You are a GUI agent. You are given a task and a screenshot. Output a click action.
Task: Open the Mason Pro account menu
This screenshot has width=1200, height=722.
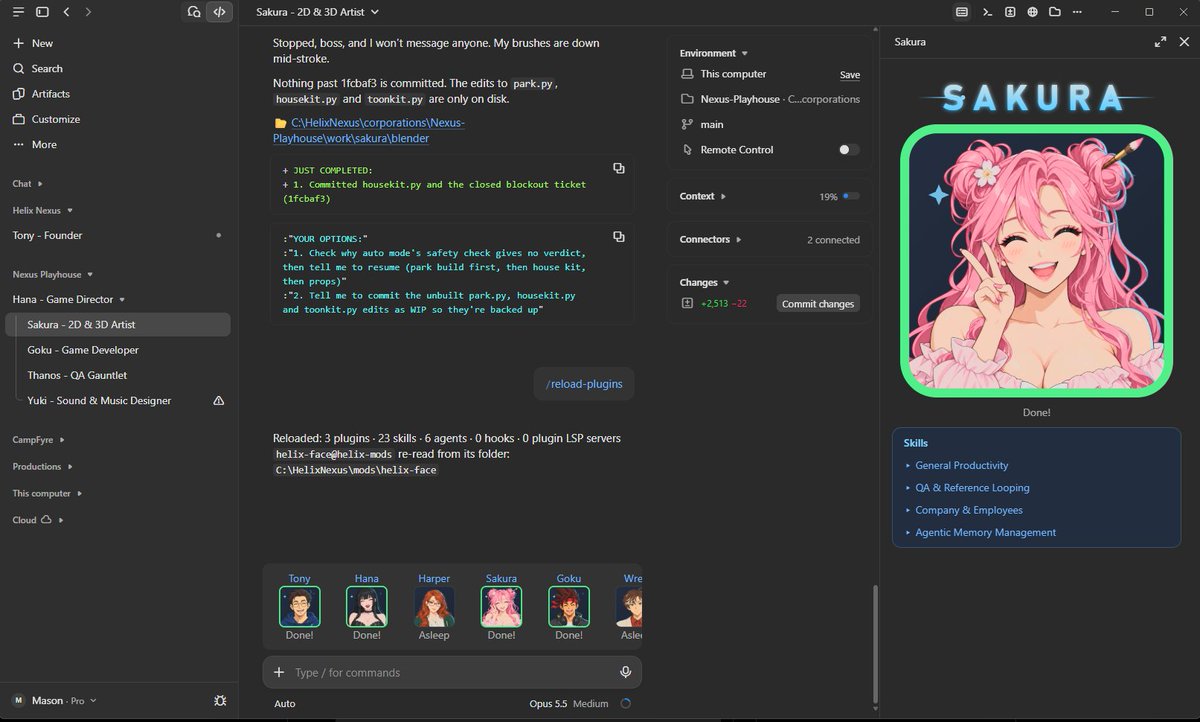click(x=55, y=701)
